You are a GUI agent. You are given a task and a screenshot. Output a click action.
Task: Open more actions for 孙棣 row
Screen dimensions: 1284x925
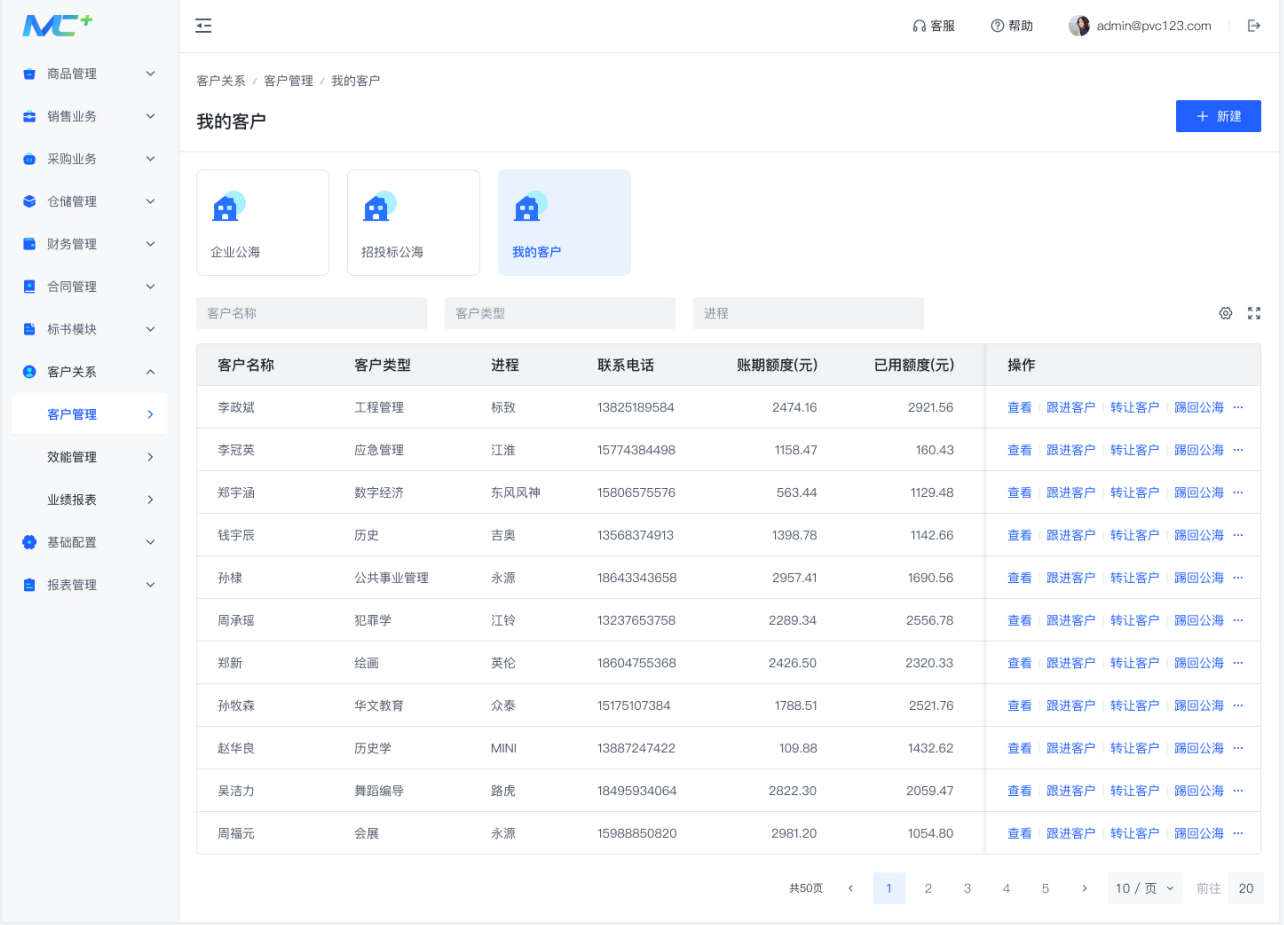point(1238,577)
